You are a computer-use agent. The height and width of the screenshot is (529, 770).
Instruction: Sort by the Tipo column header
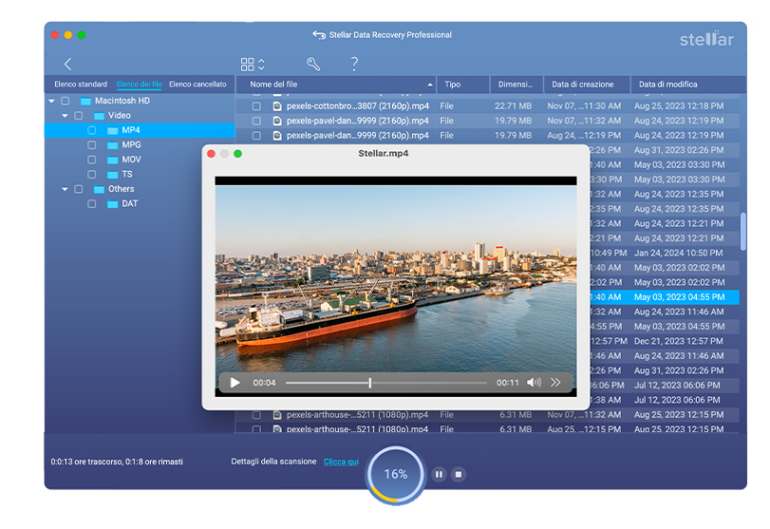pyautogui.click(x=463, y=84)
